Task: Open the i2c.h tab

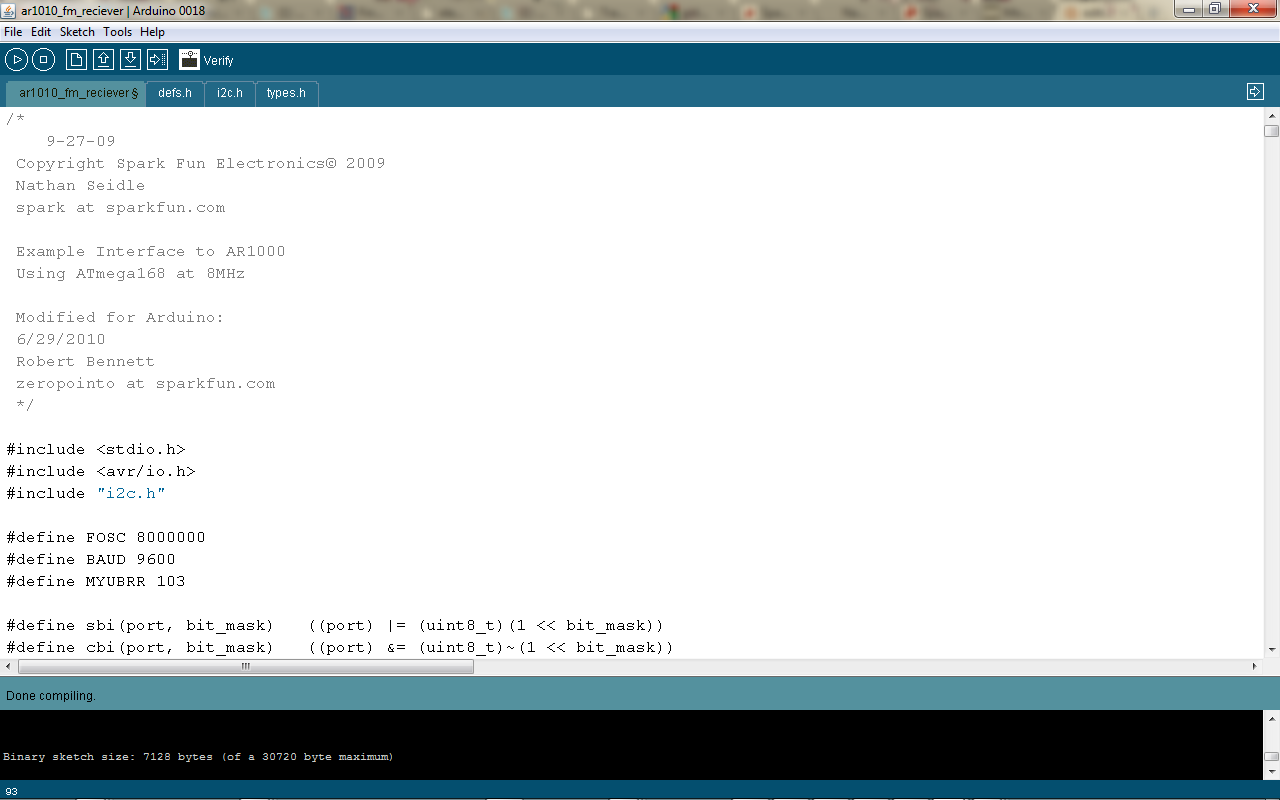Action: (229, 93)
